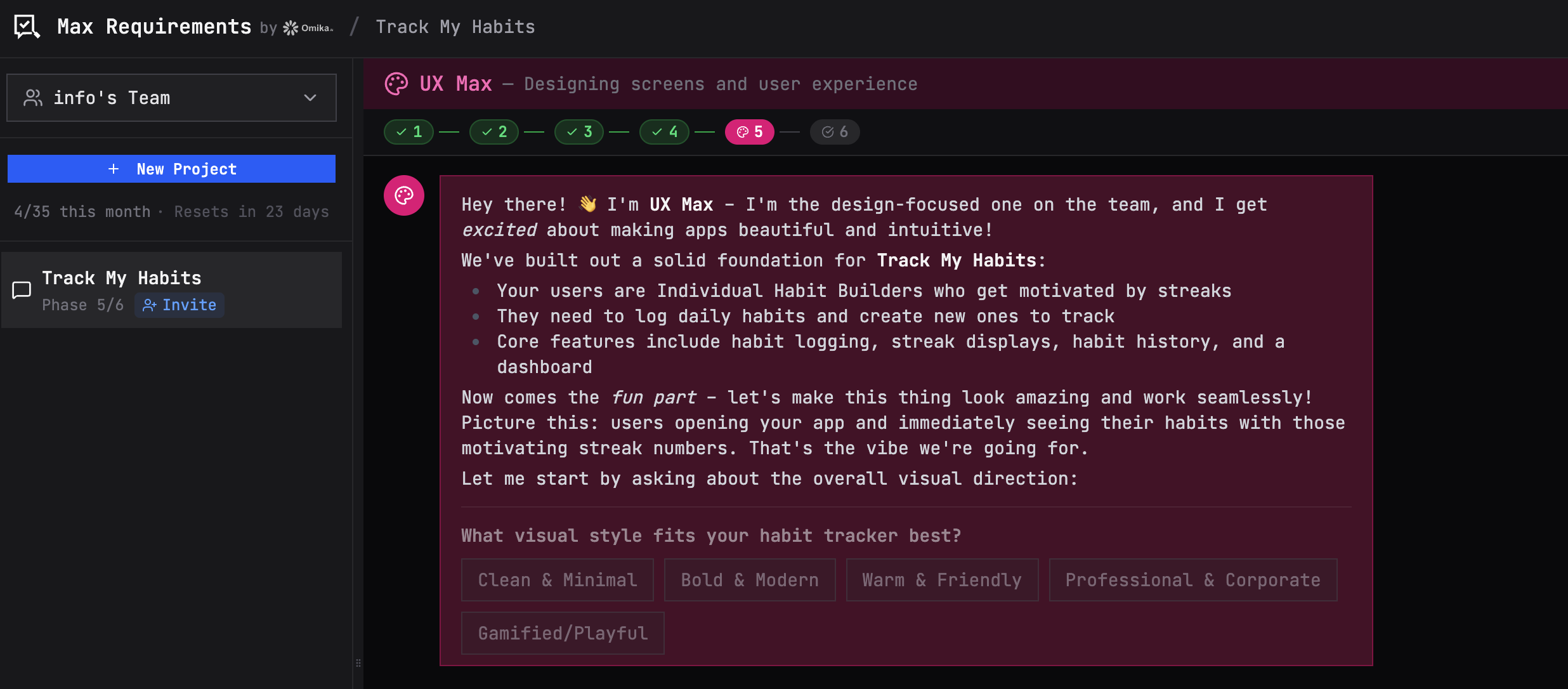The width and height of the screenshot is (1568, 689).
Task: Pick the Bold & Modern visual style
Action: point(749,580)
